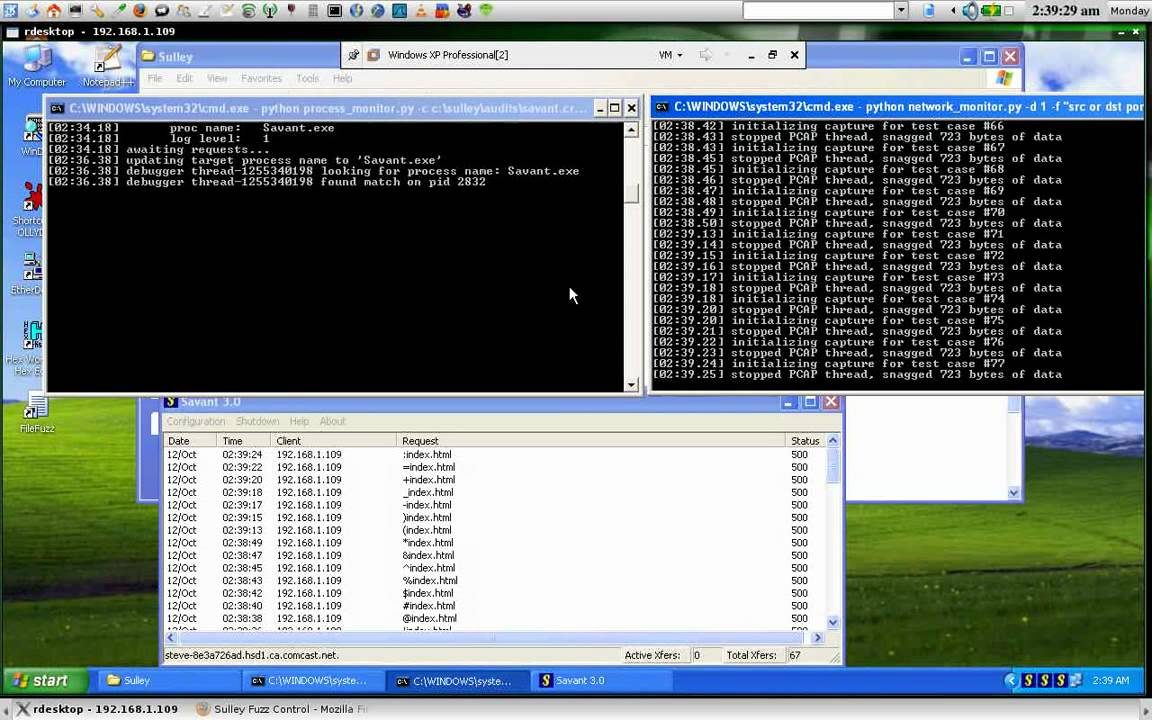This screenshot has width=1152, height=720.
Task: Click the wrench tools icon in top panel
Action: 97,10
